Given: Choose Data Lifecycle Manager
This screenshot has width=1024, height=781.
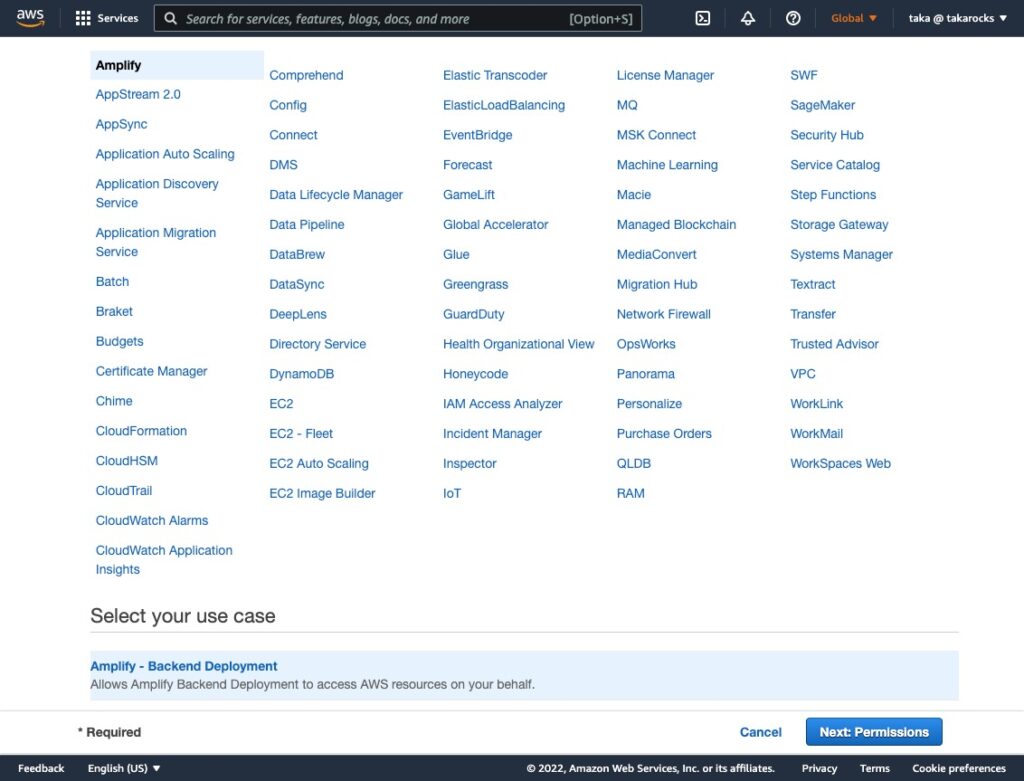Looking at the screenshot, I should coord(336,195).
